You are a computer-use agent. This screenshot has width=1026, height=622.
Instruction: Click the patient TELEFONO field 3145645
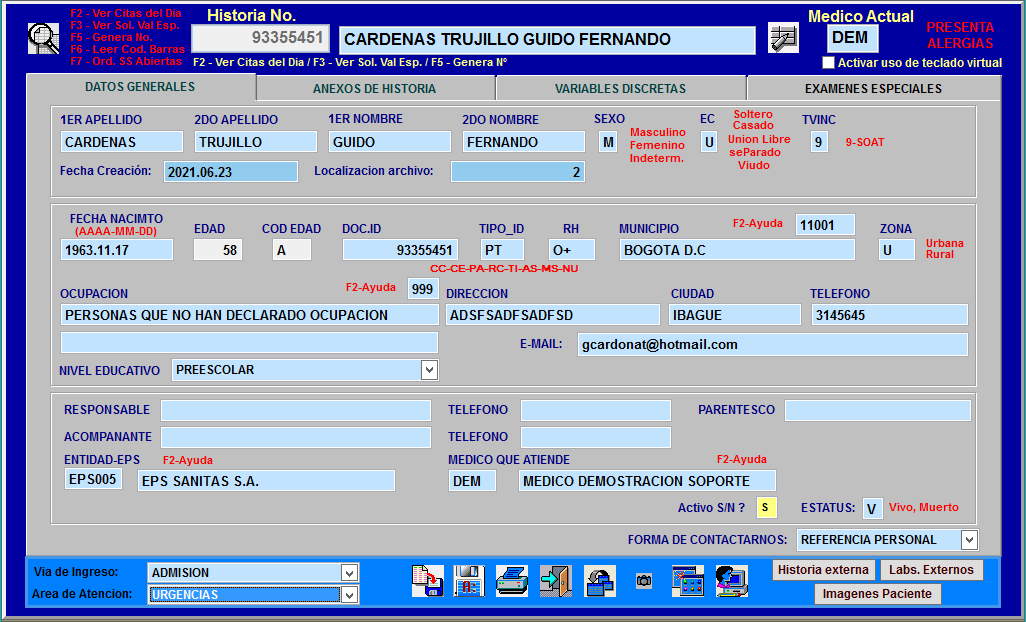click(x=889, y=315)
